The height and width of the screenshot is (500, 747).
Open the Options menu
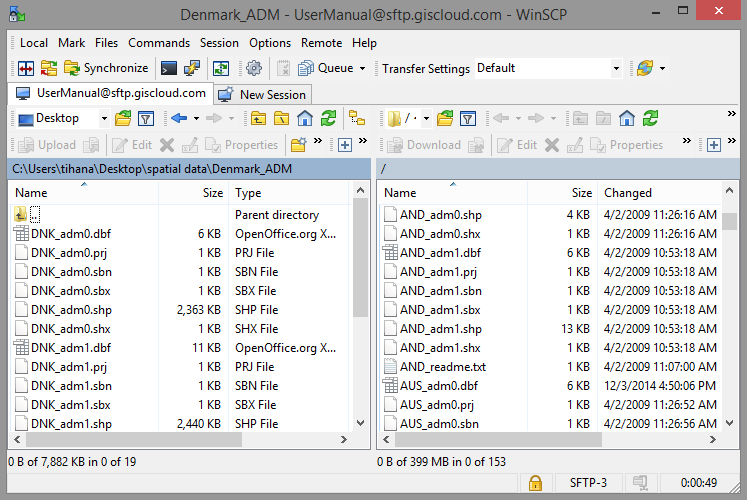tap(270, 43)
